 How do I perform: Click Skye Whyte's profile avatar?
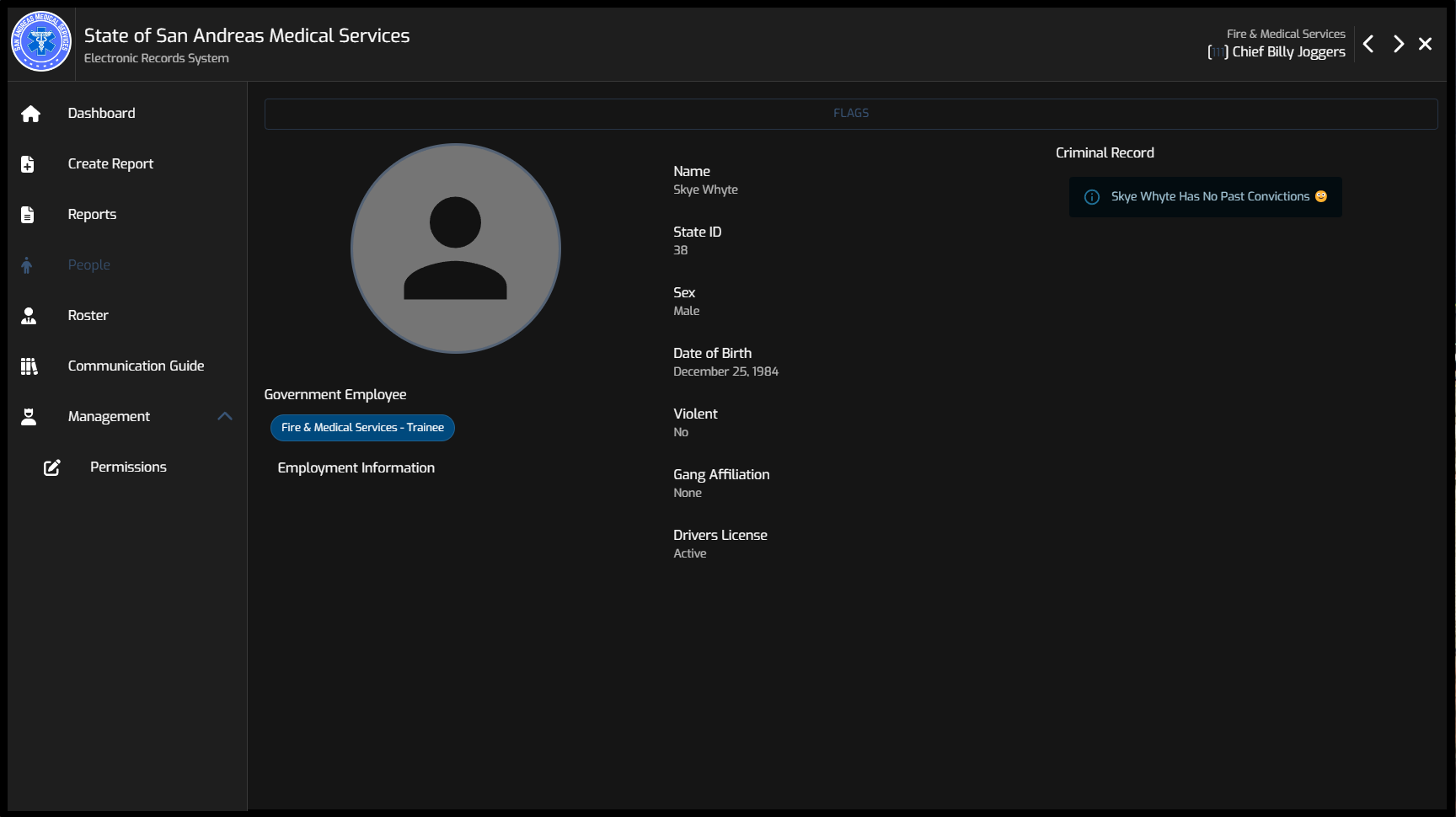pyautogui.click(x=455, y=248)
